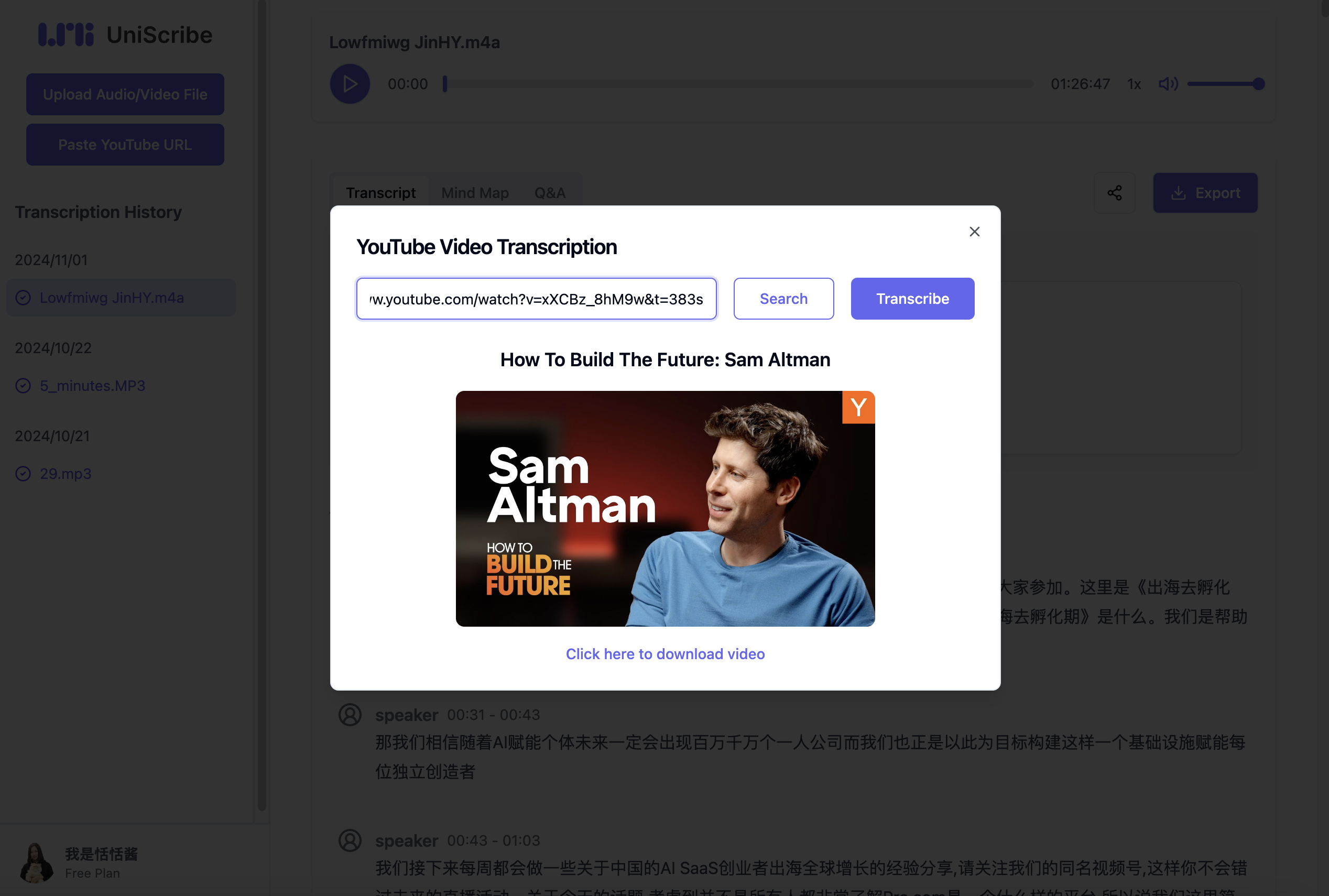Click the user profile avatar

[36, 862]
